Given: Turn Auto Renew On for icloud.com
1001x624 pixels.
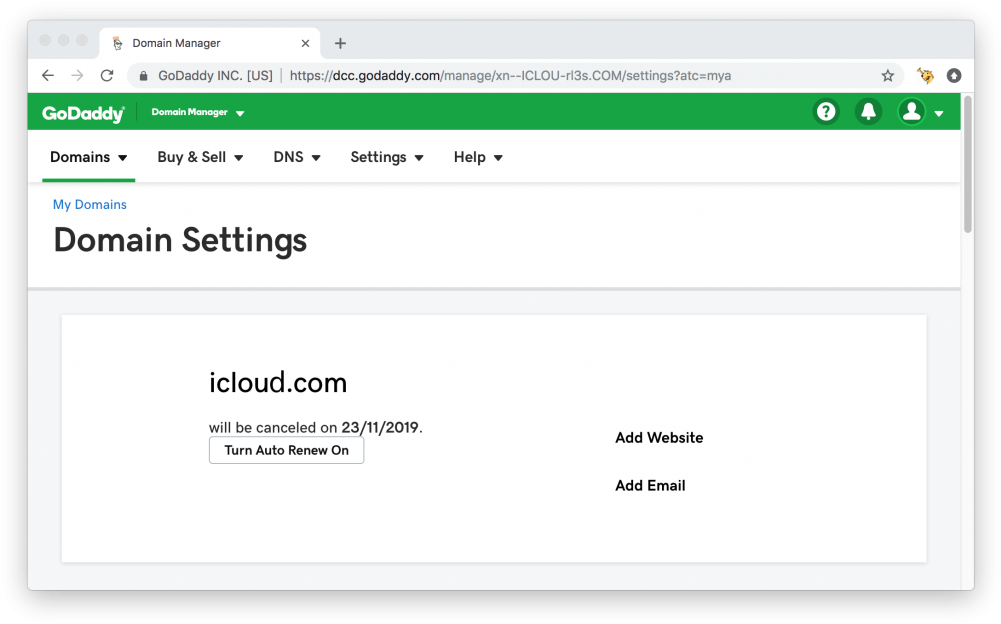Looking at the screenshot, I should point(286,450).
